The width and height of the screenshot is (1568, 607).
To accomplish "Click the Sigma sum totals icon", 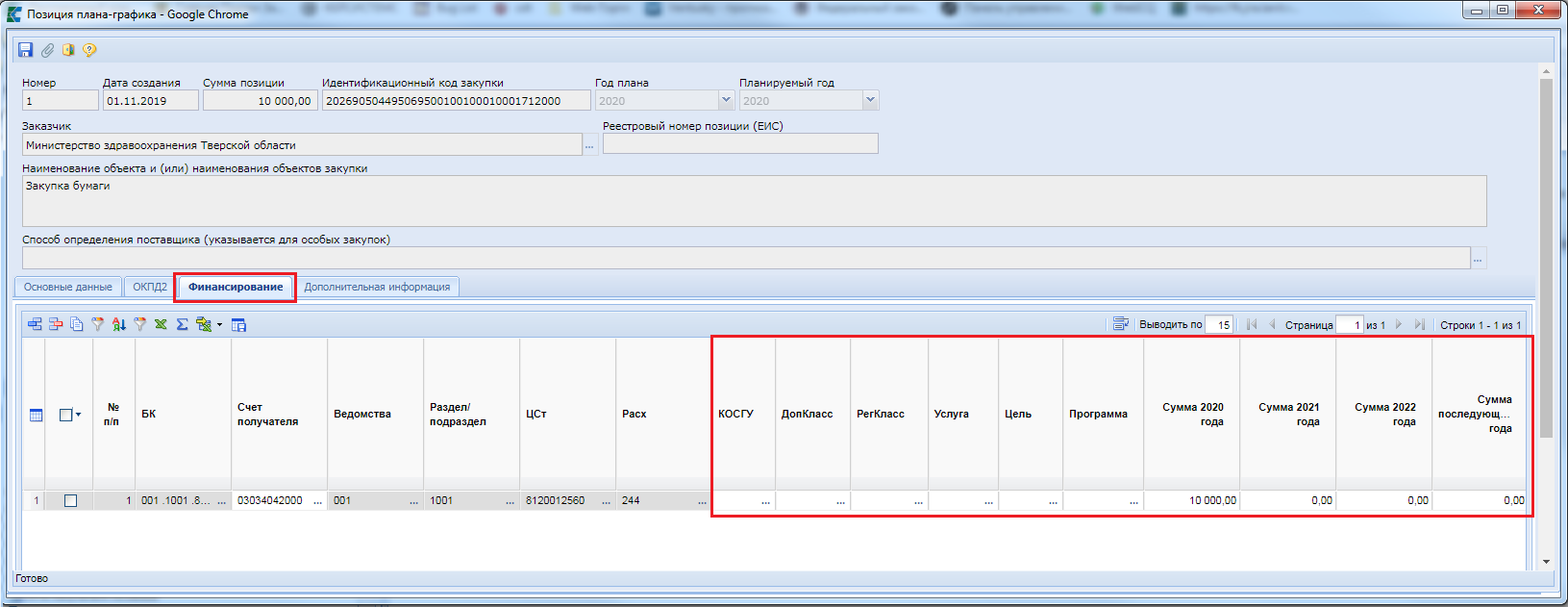I will pyautogui.click(x=182, y=324).
